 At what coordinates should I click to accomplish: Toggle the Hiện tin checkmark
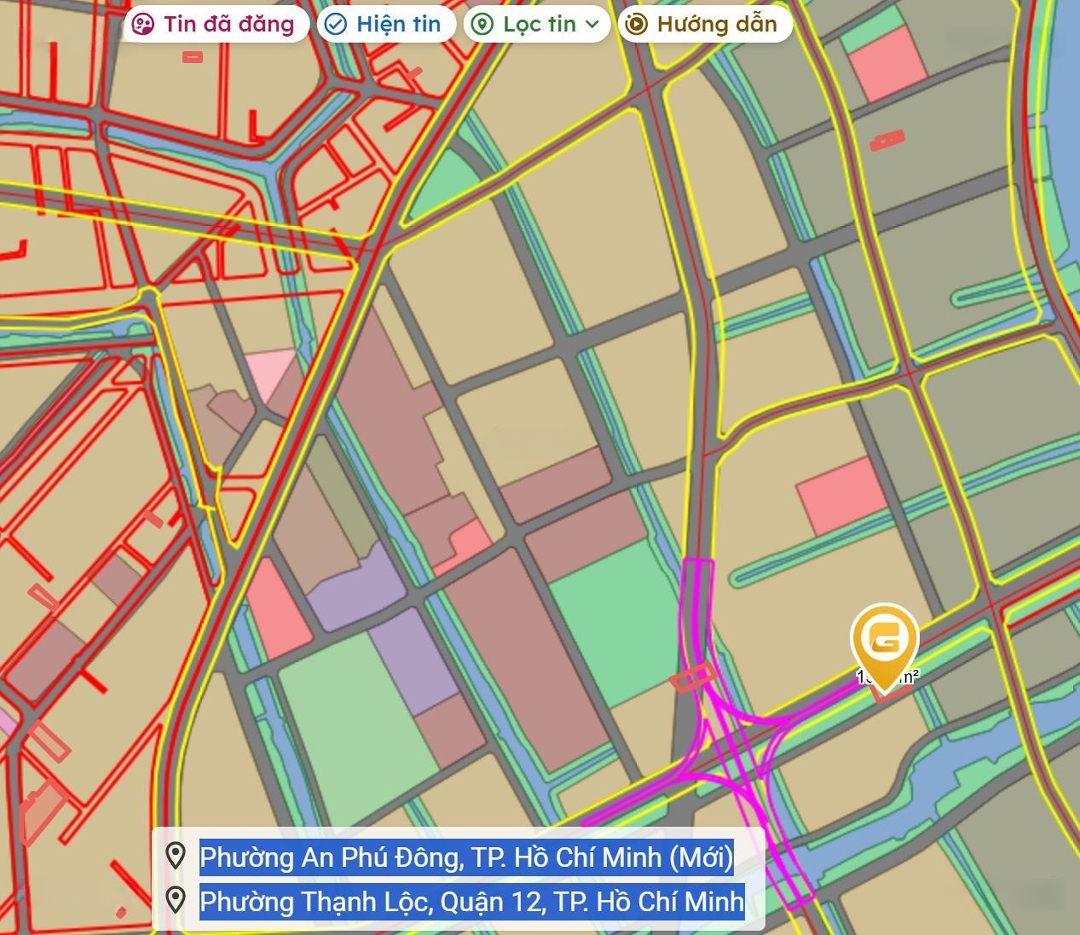tap(336, 25)
